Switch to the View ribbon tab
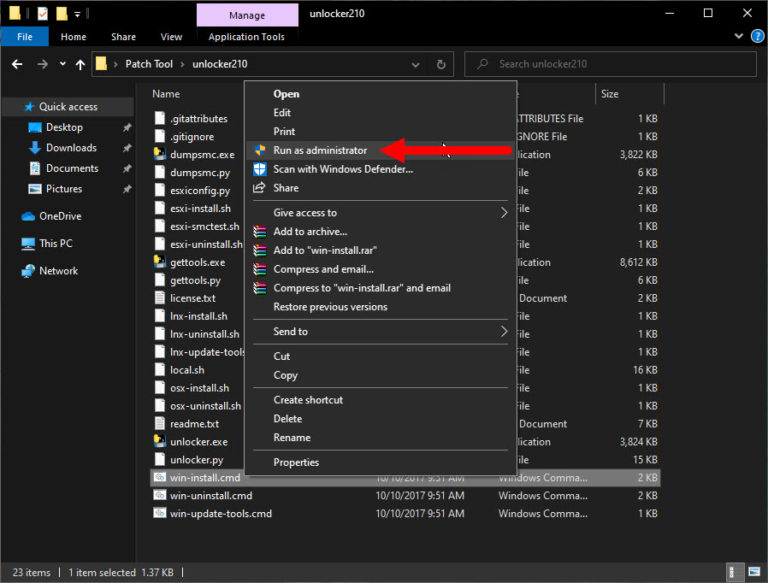The image size is (768, 583). point(171,37)
